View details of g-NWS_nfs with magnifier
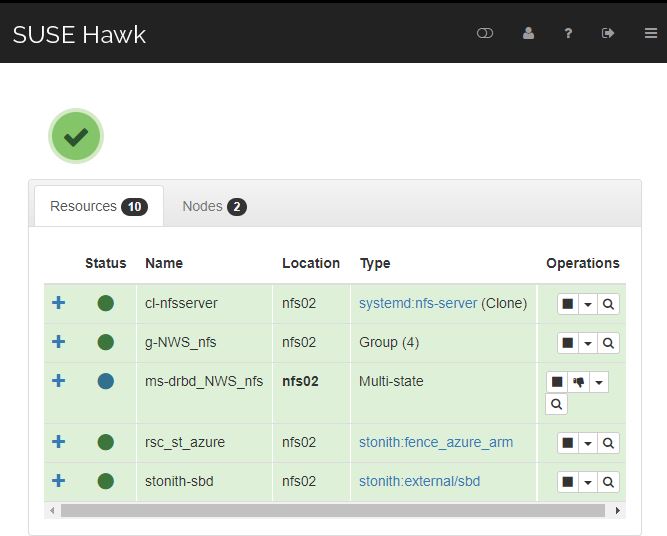This screenshot has width=667, height=536. click(608, 343)
